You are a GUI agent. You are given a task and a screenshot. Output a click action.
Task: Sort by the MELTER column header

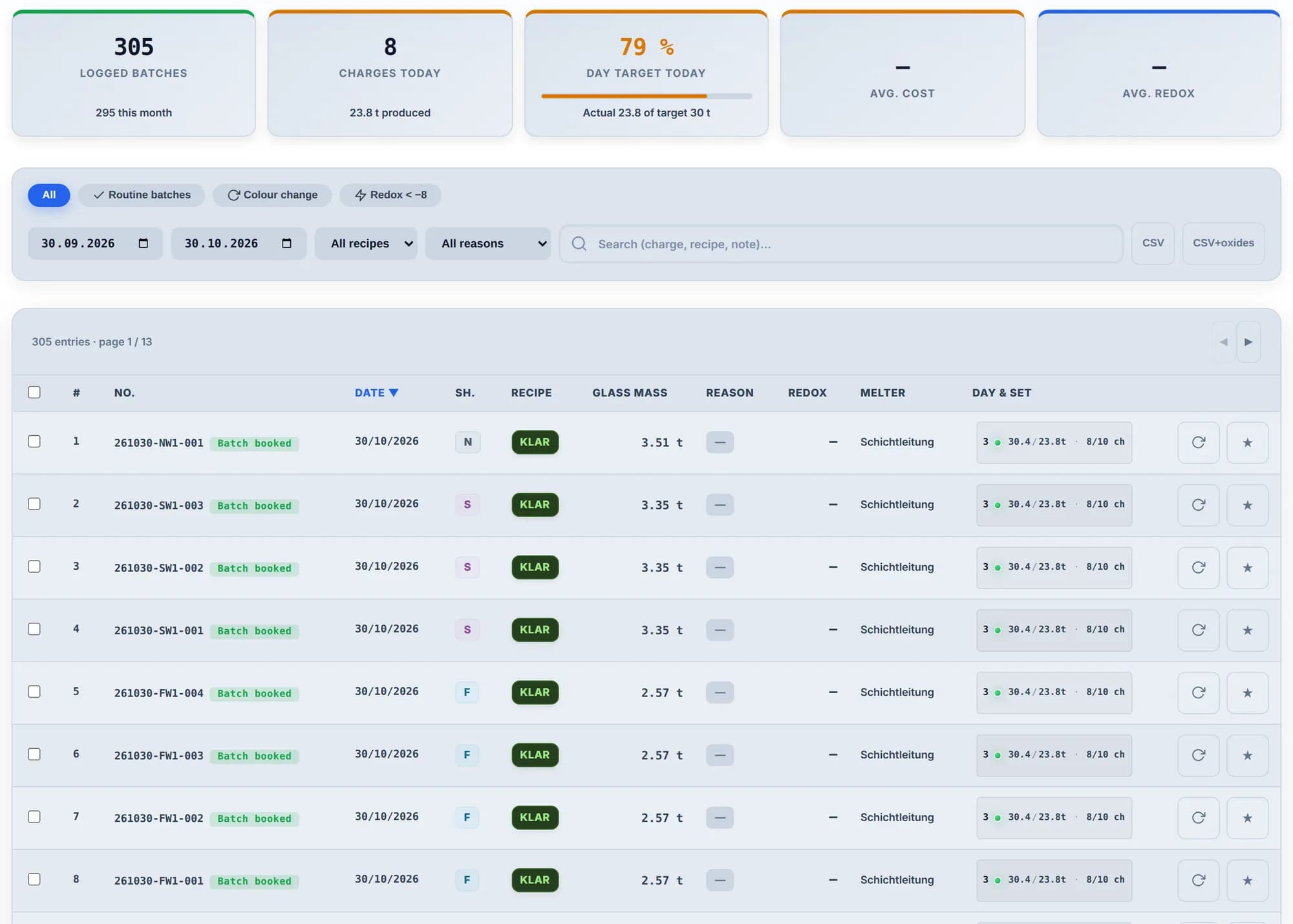882,392
